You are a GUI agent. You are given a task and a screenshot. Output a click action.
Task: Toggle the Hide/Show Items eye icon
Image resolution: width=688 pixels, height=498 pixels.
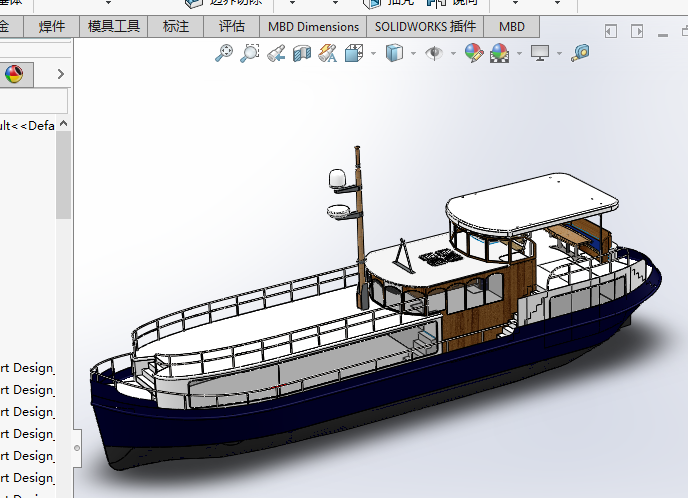[x=435, y=53]
